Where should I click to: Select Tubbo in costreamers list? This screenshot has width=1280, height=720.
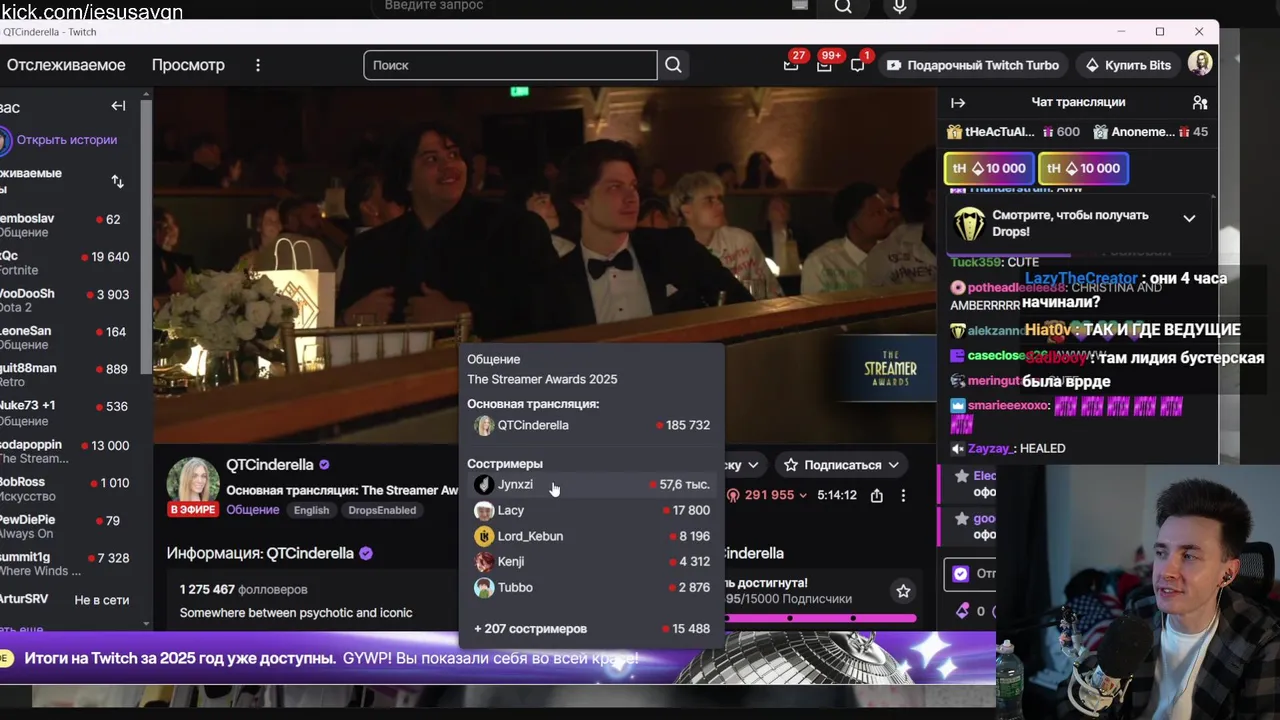[x=592, y=587]
